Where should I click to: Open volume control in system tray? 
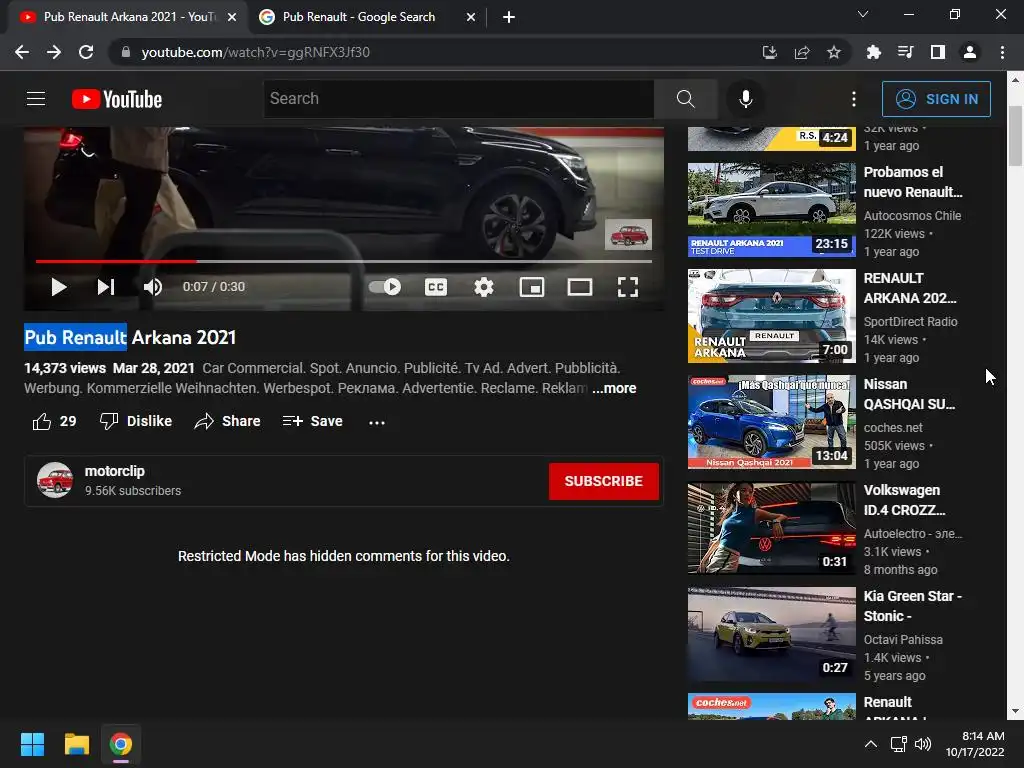923,744
